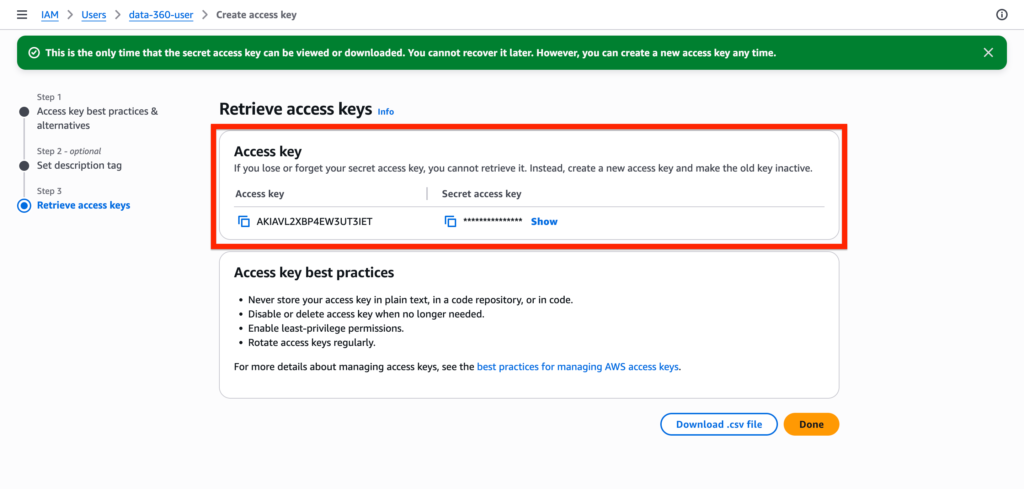Click the active Step 3 circle indicator

click(x=24, y=205)
